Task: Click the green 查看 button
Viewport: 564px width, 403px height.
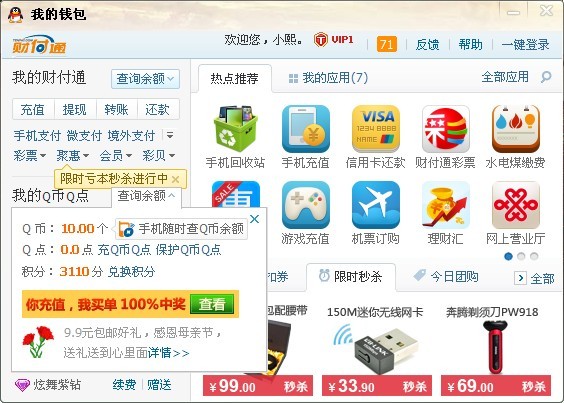Action: point(212,304)
